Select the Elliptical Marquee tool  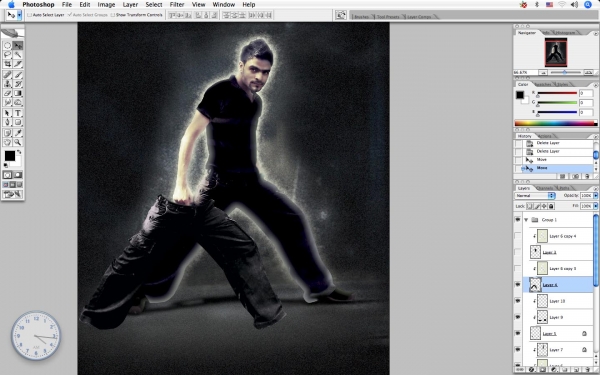[x=7, y=46]
